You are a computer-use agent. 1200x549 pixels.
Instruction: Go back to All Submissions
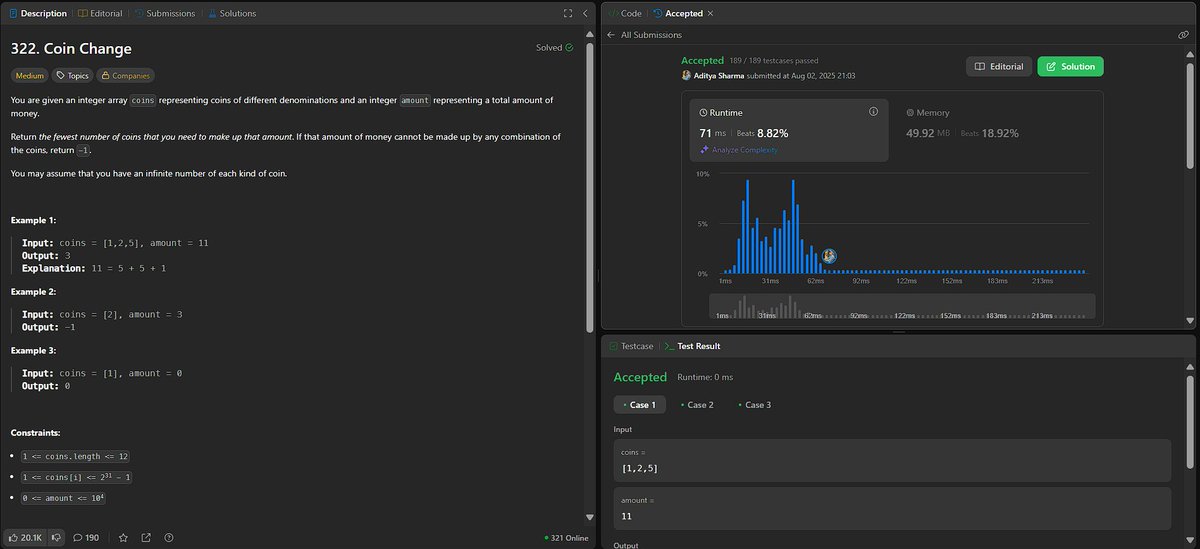click(x=650, y=34)
